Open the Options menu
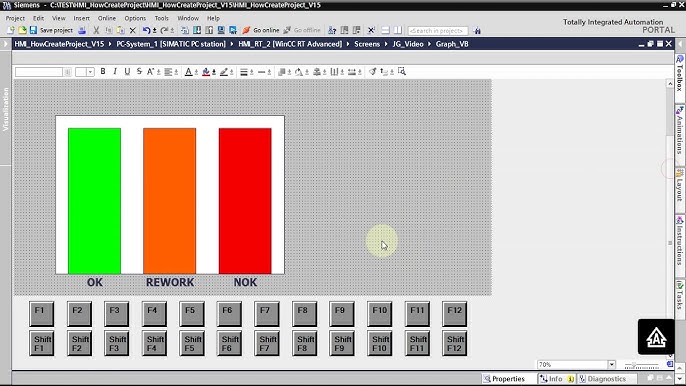Image resolution: width=686 pixels, height=386 pixels. pos(135,18)
